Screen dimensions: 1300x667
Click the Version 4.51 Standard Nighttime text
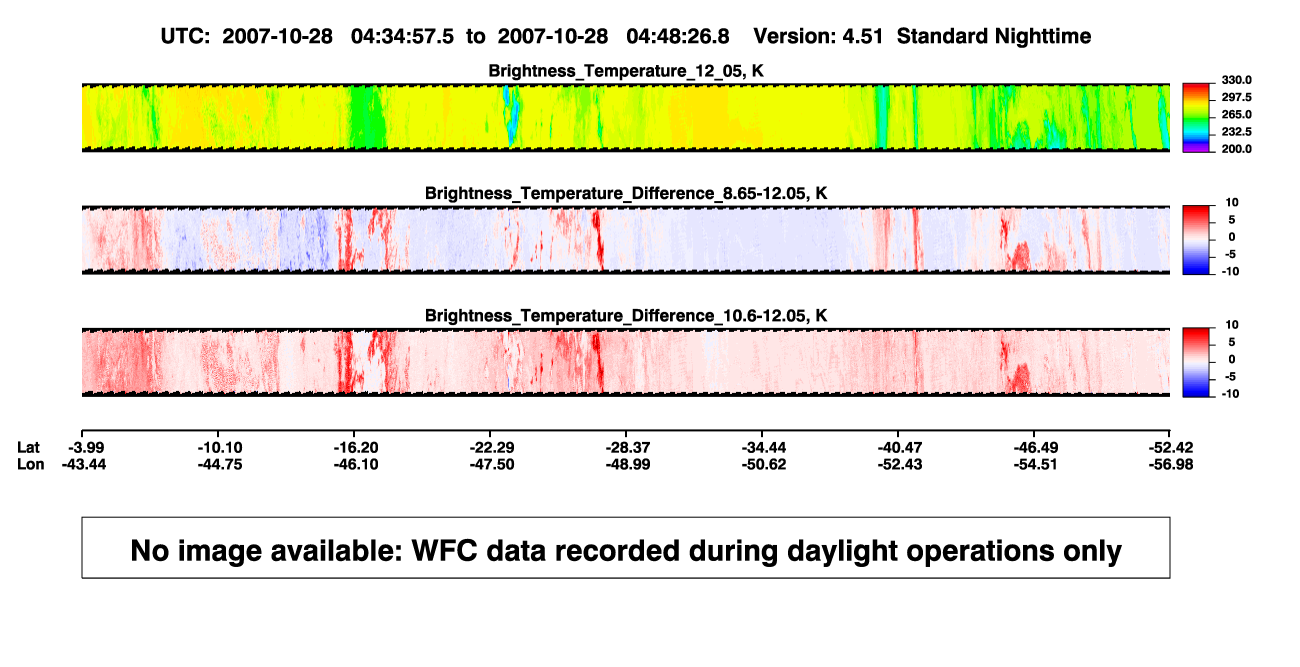[922, 36]
